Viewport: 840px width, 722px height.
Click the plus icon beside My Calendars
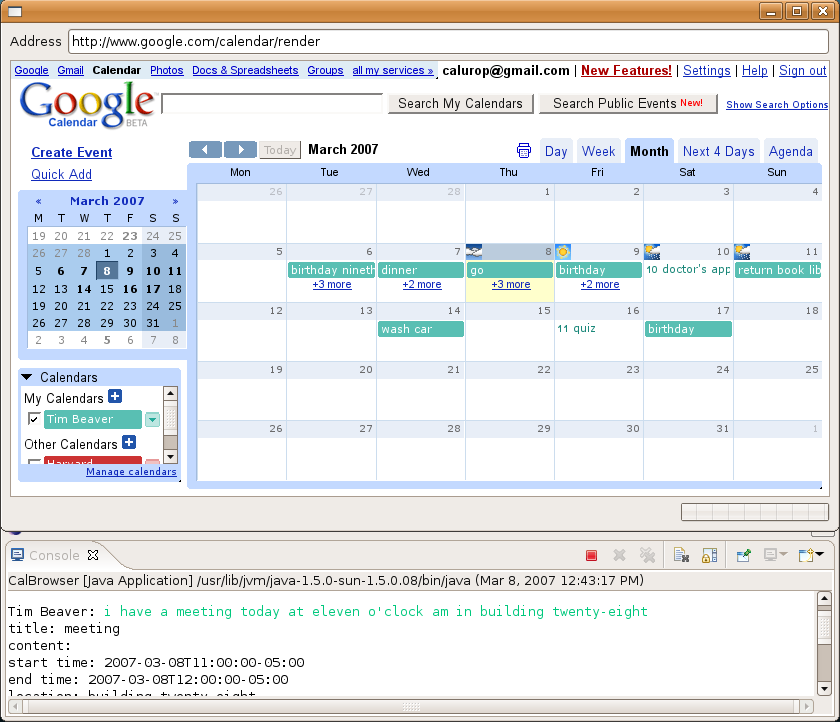[115, 397]
